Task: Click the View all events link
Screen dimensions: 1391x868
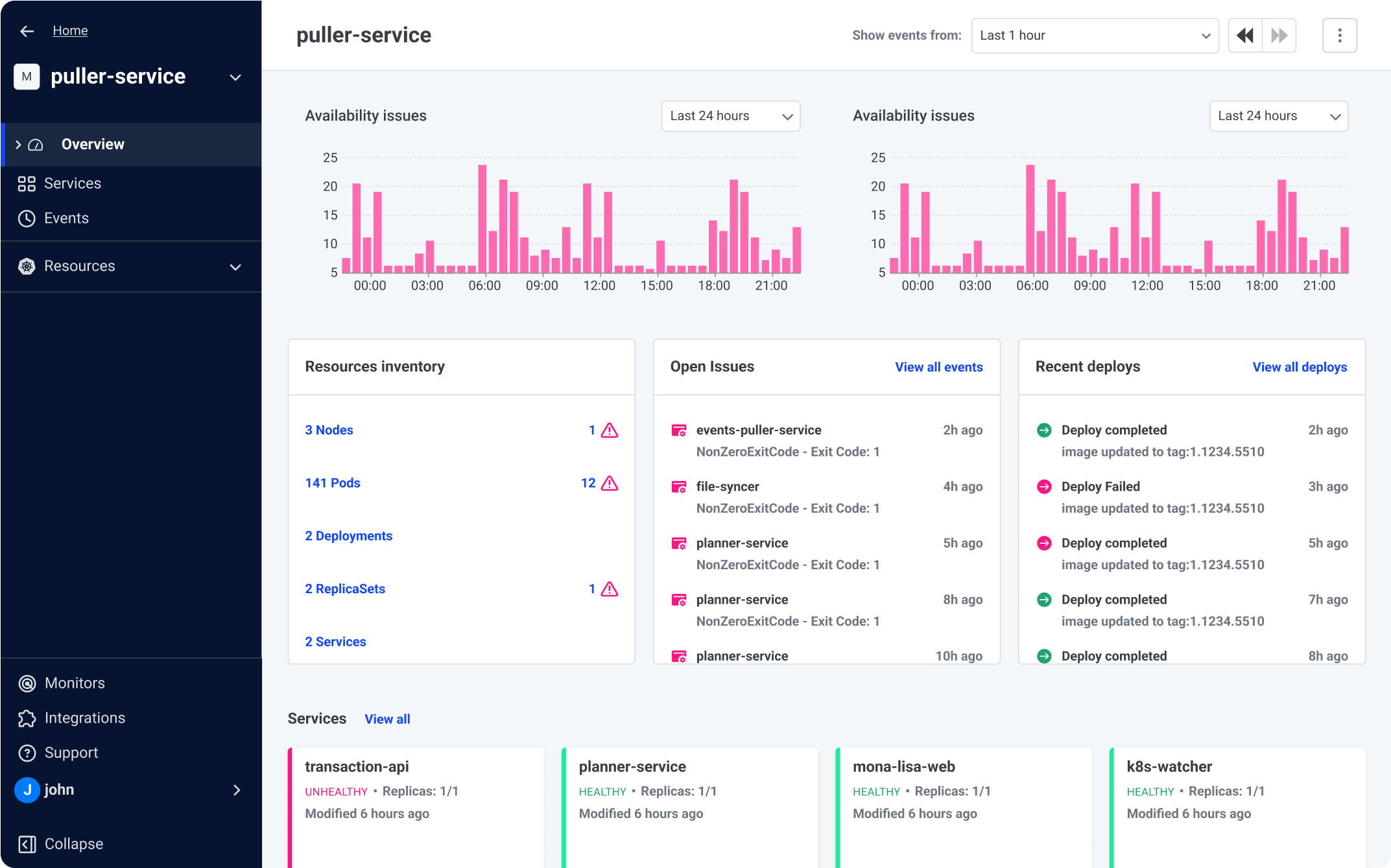Action: pyautogui.click(x=938, y=367)
